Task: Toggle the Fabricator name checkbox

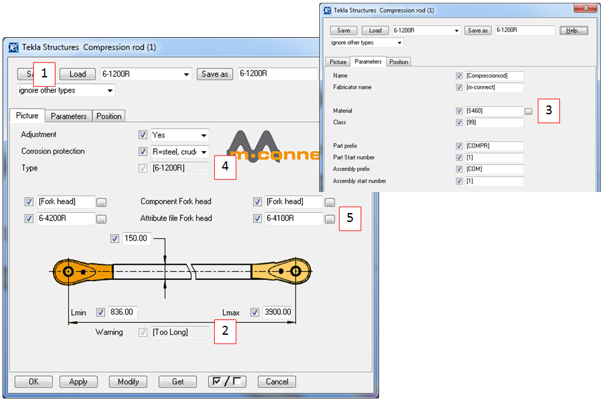Action: tap(458, 89)
